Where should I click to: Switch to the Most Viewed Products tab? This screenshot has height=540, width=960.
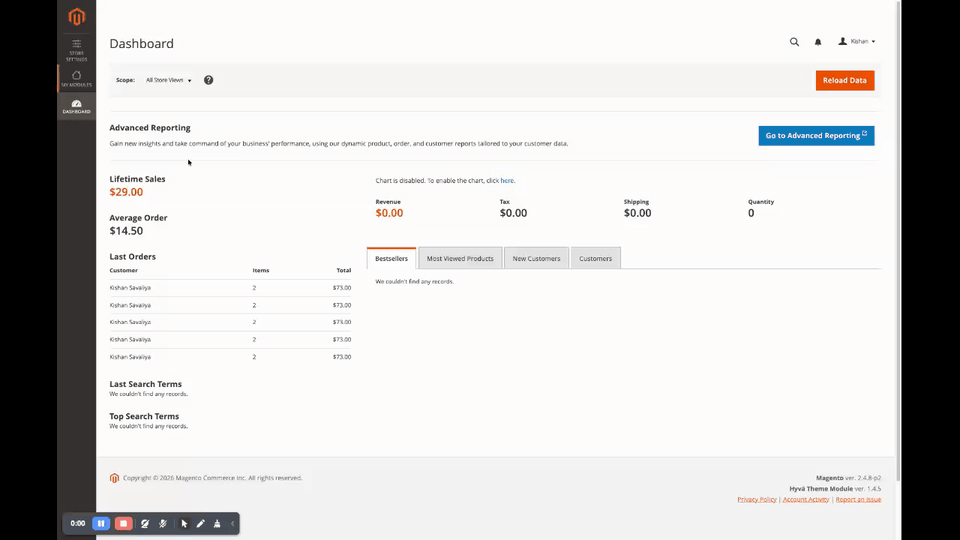pos(460,258)
